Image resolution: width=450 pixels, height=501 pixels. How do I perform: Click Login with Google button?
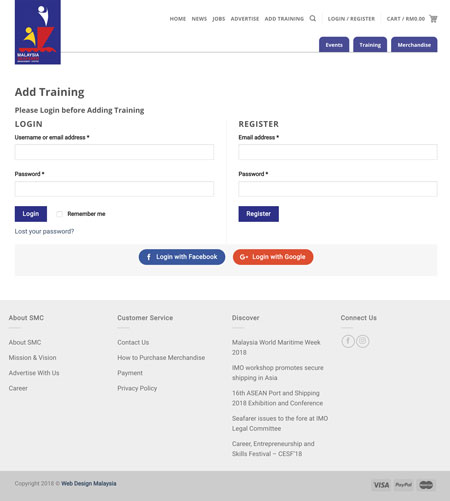coord(273,257)
